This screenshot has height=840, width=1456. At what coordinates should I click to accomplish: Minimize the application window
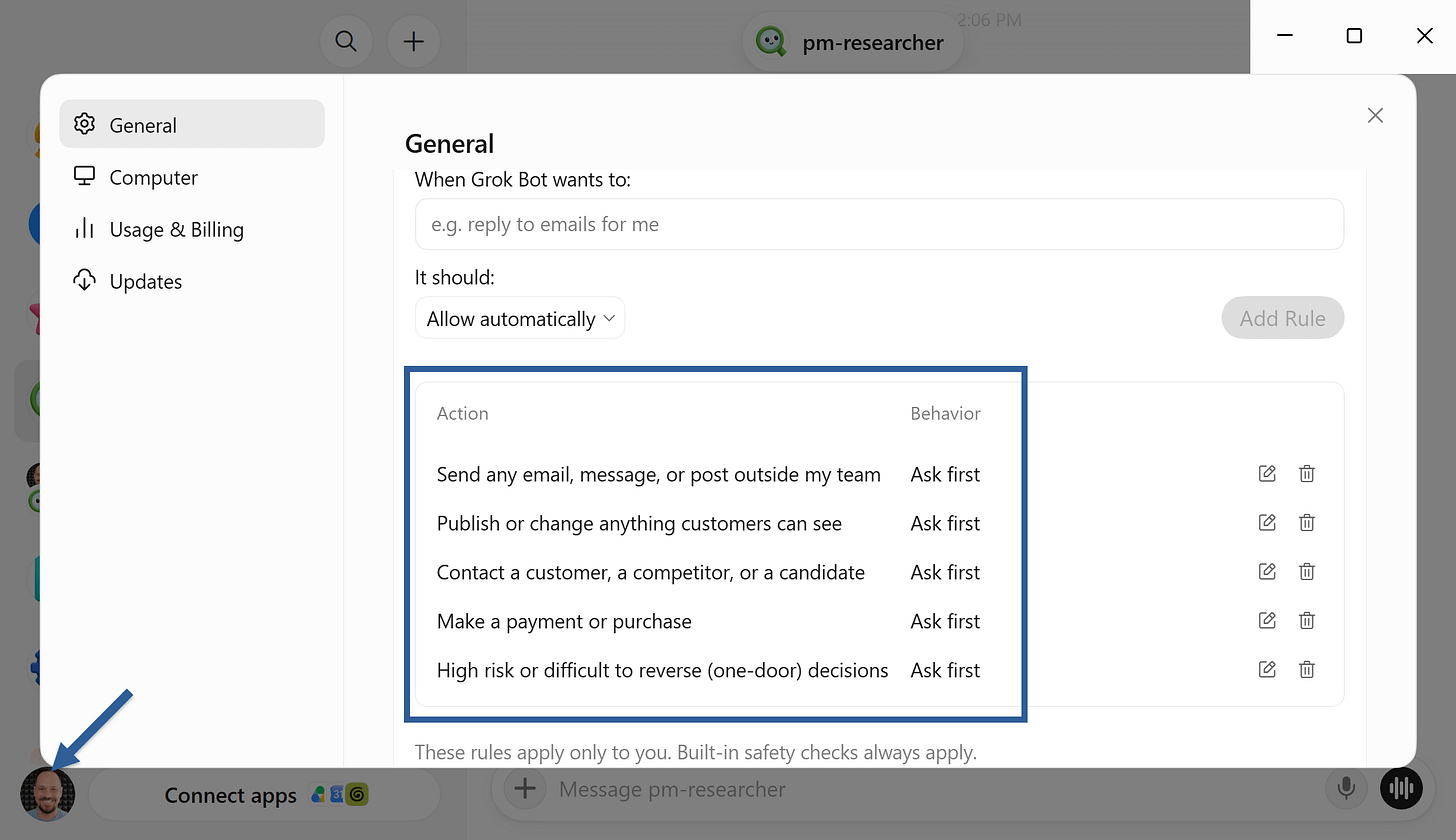[x=1286, y=36]
